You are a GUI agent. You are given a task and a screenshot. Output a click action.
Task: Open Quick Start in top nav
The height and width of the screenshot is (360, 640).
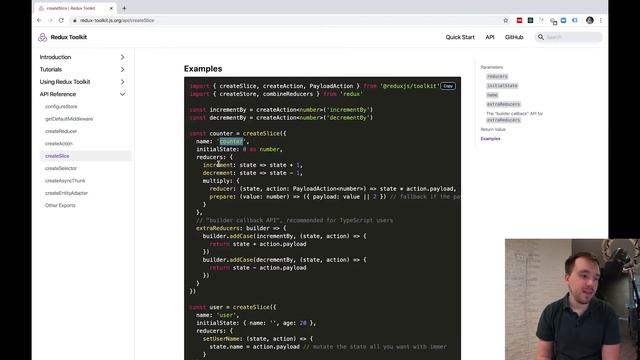pyautogui.click(x=460, y=37)
